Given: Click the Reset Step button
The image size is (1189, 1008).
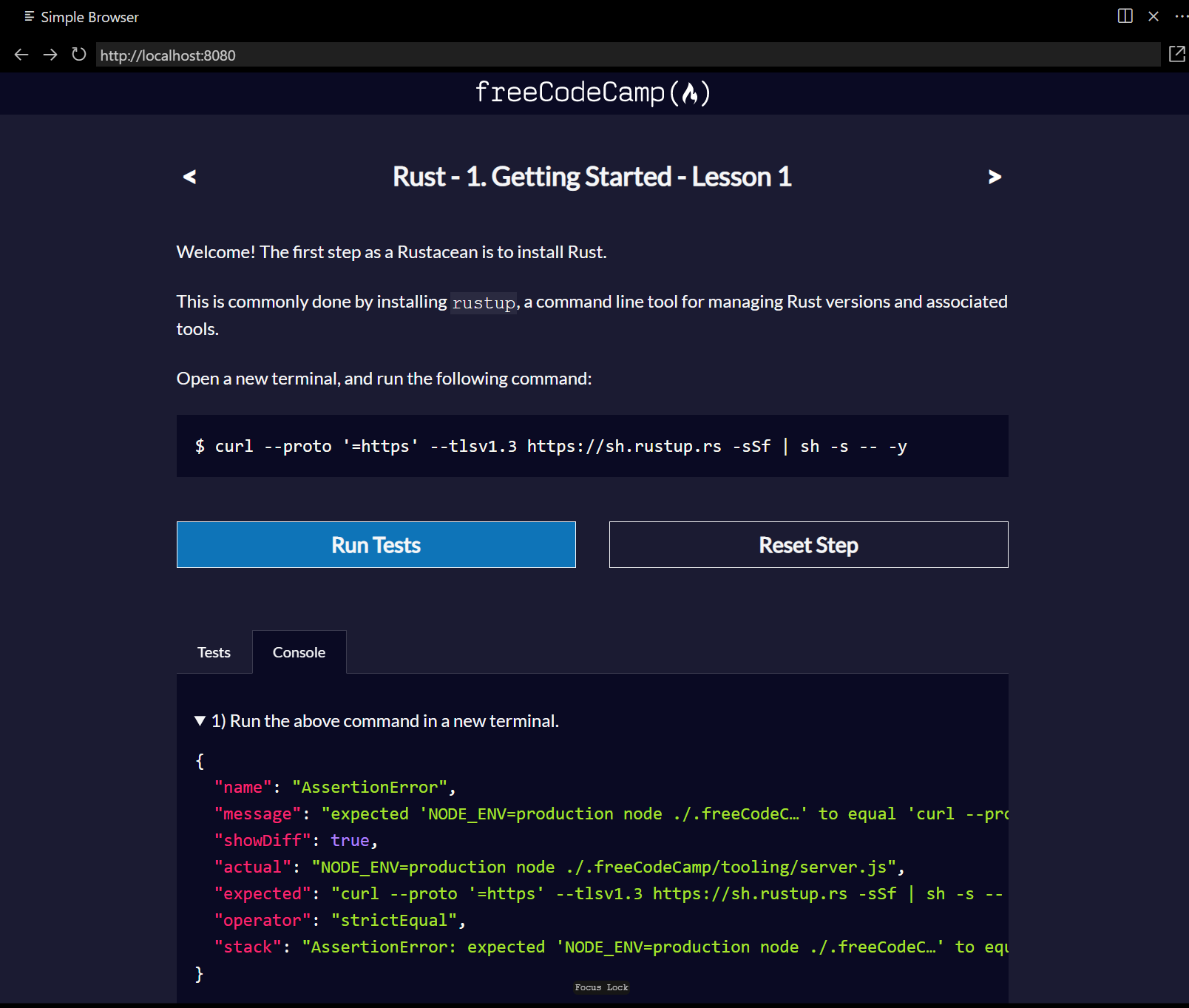Looking at the screenshot, I should coord(808,545).
